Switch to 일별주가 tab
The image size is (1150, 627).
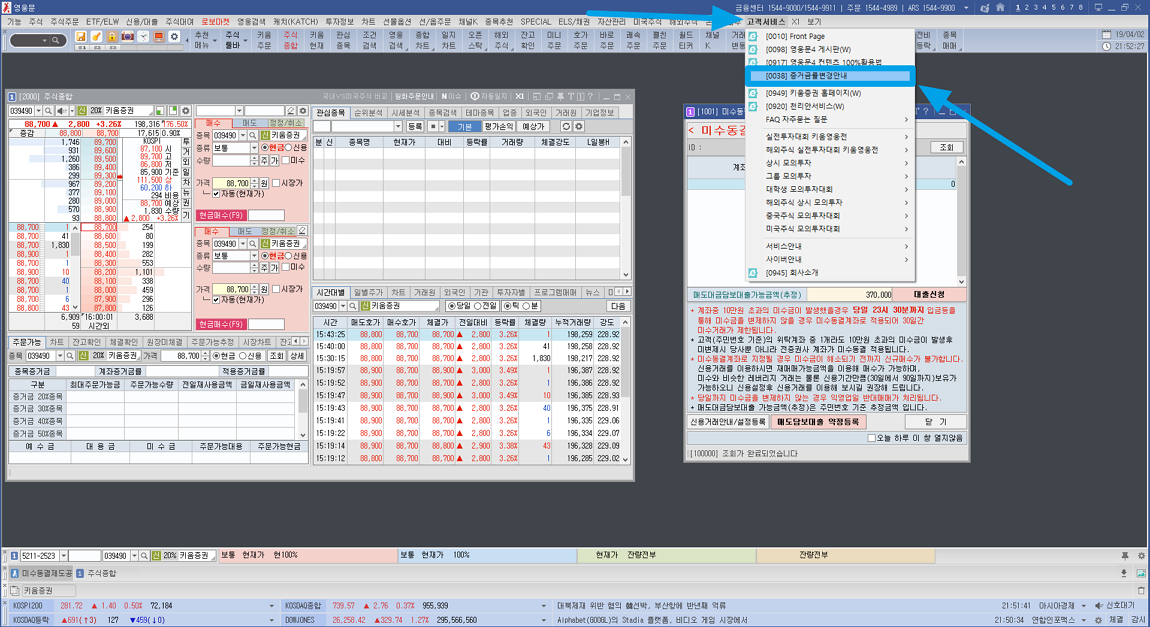368,292
